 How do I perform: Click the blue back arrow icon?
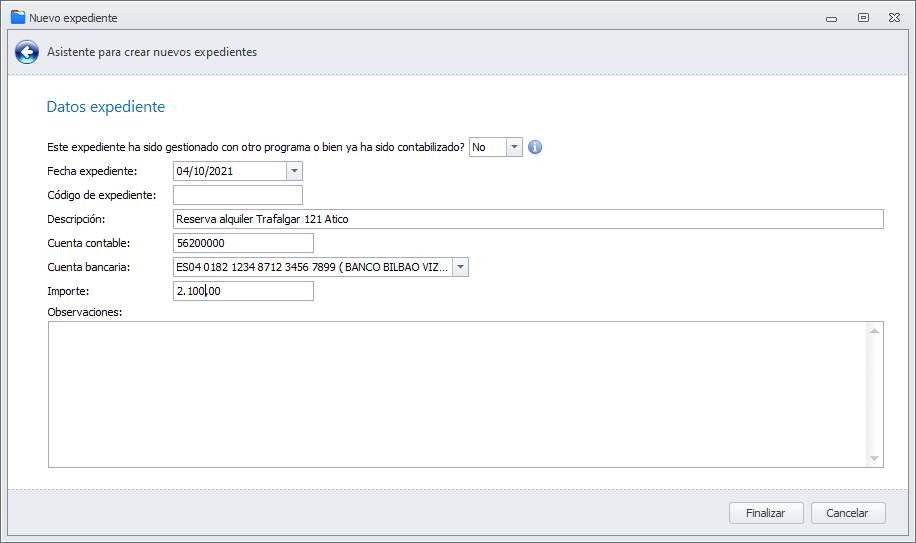pos(27,52)
